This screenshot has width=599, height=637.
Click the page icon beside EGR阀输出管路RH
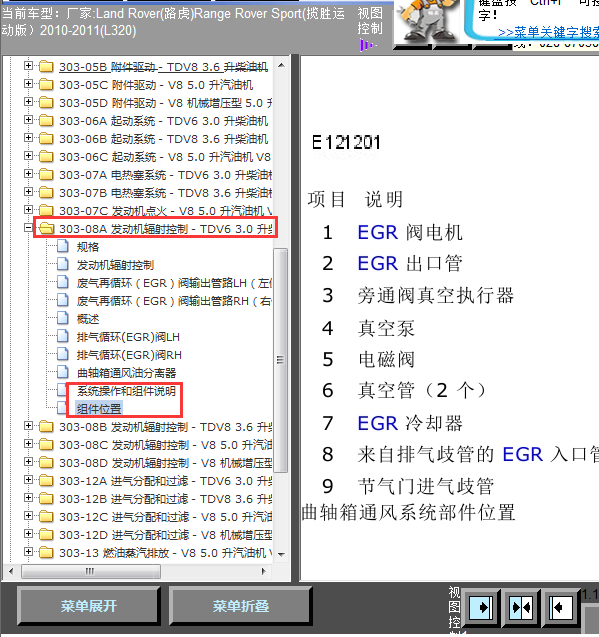[63, 300]
